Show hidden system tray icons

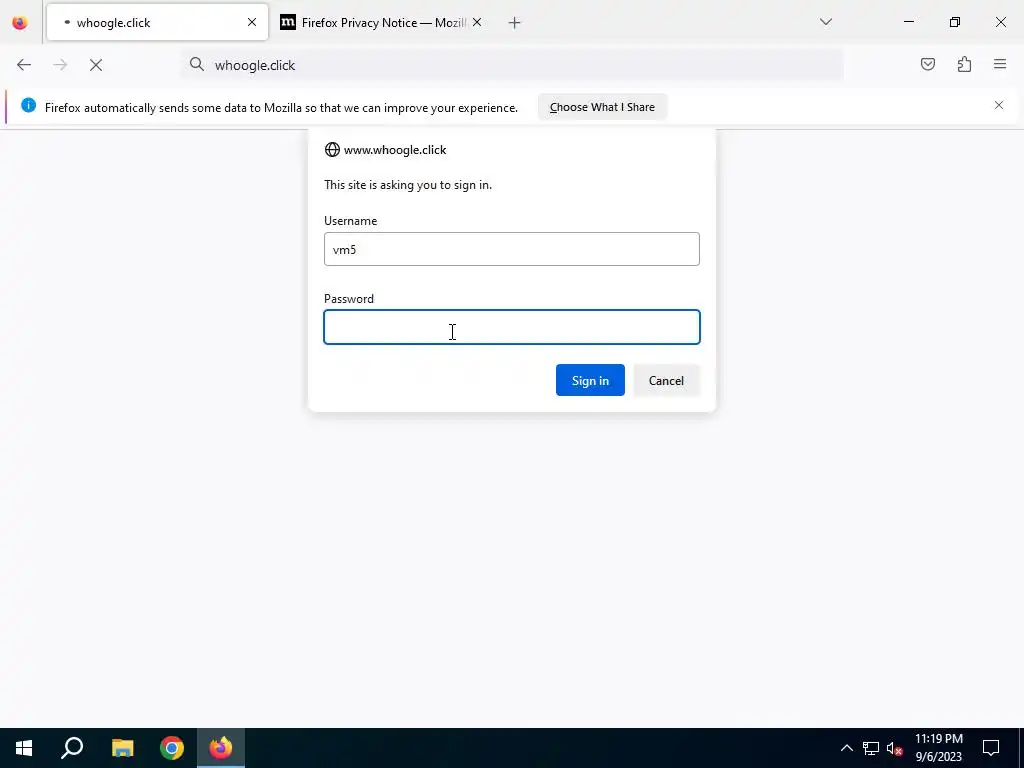coord(846,748)
